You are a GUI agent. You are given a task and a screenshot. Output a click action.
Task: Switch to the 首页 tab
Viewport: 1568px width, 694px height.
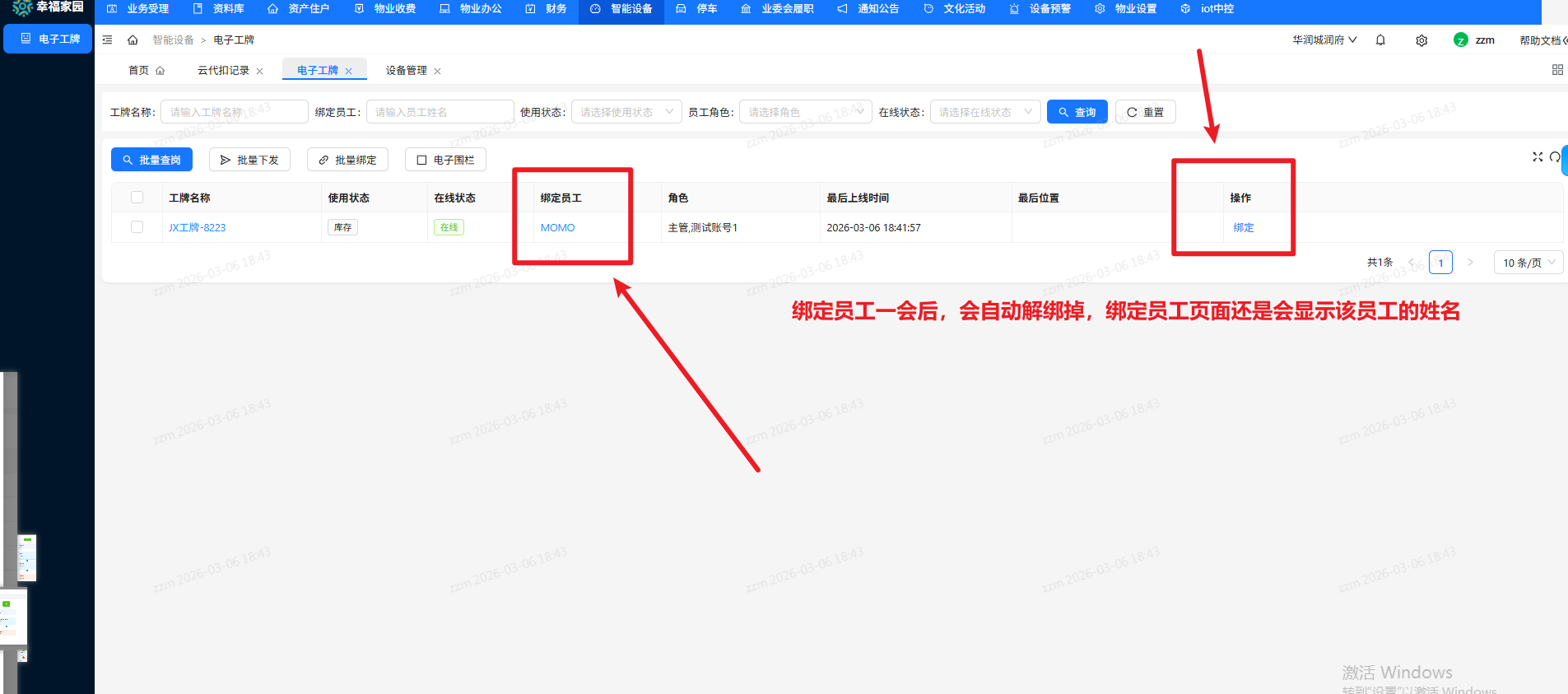pyautogui.click(x=146, y=71)
